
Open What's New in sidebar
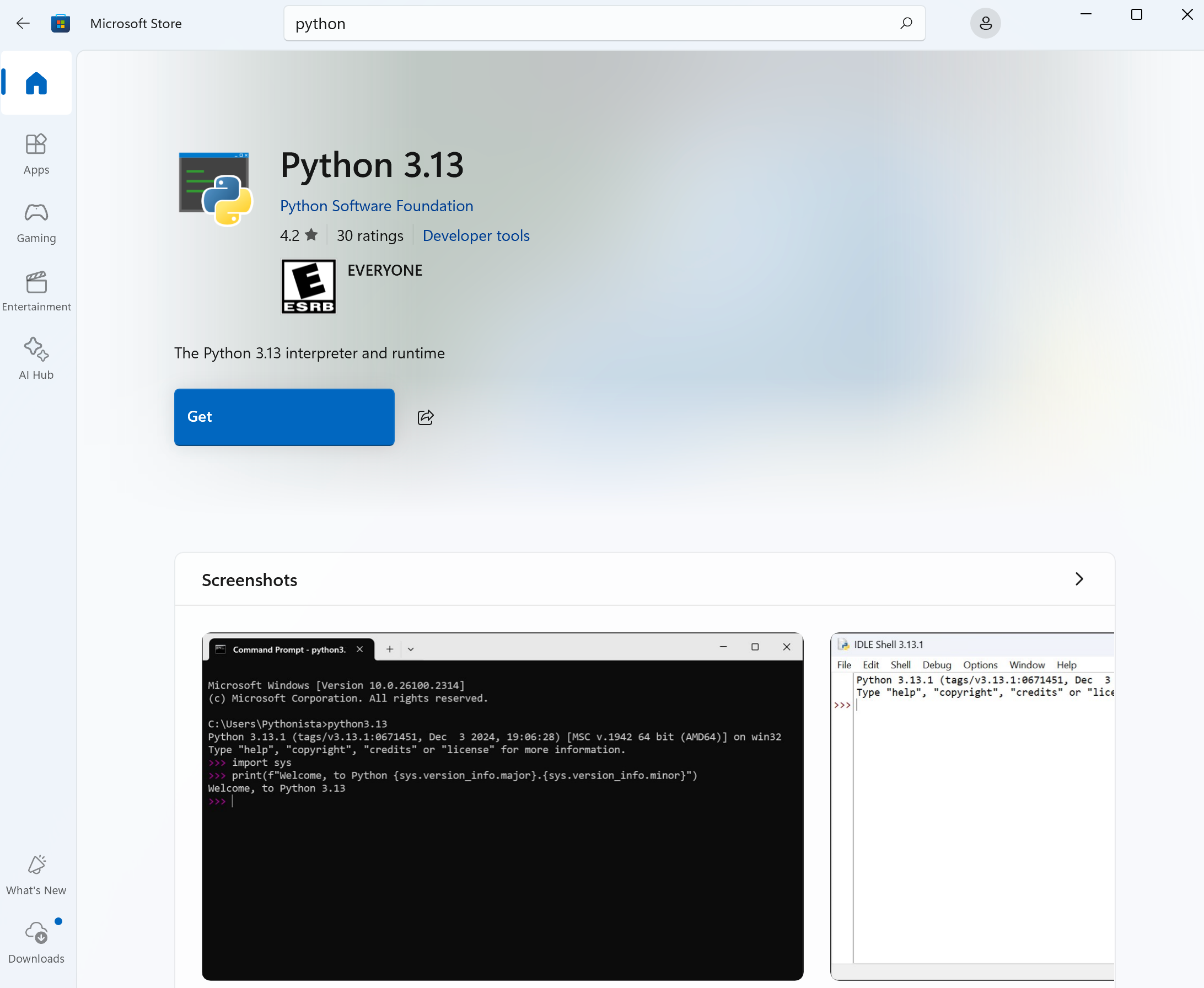(36, 875)
